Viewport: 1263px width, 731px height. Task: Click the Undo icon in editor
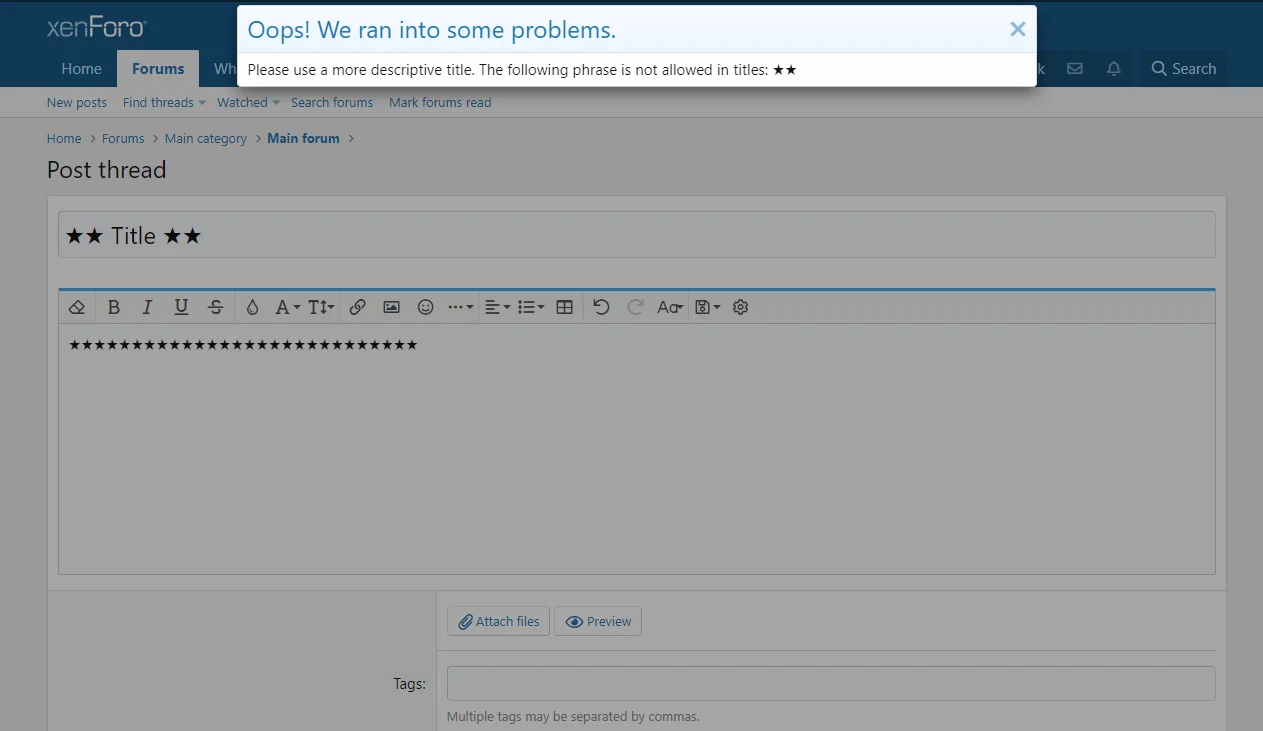click(601, 308)
